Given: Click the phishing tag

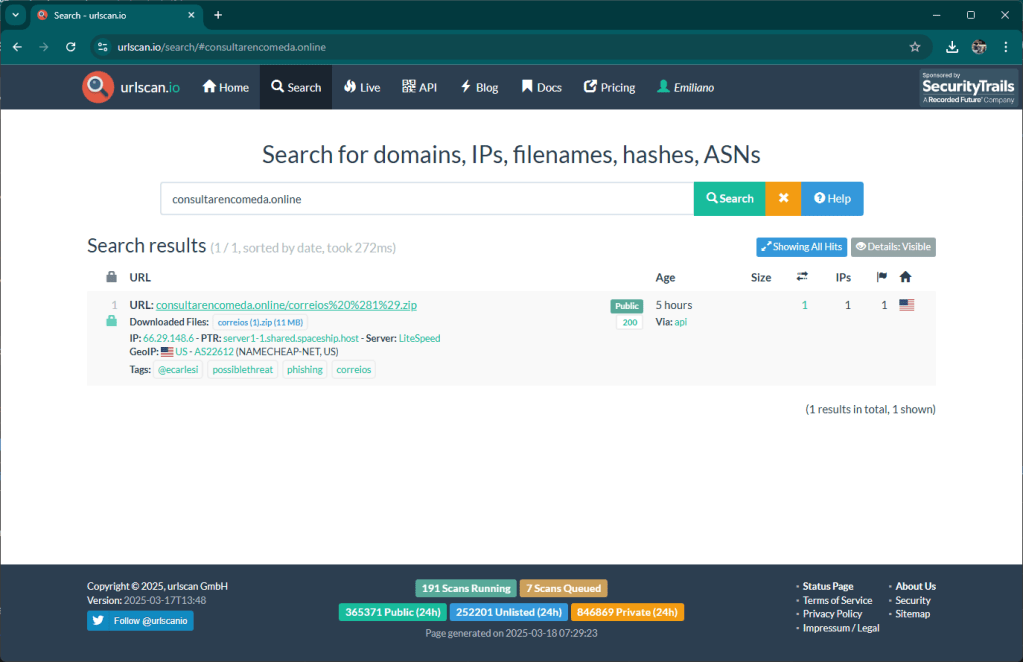Looking at the screenshot, I should coord(304,370).
